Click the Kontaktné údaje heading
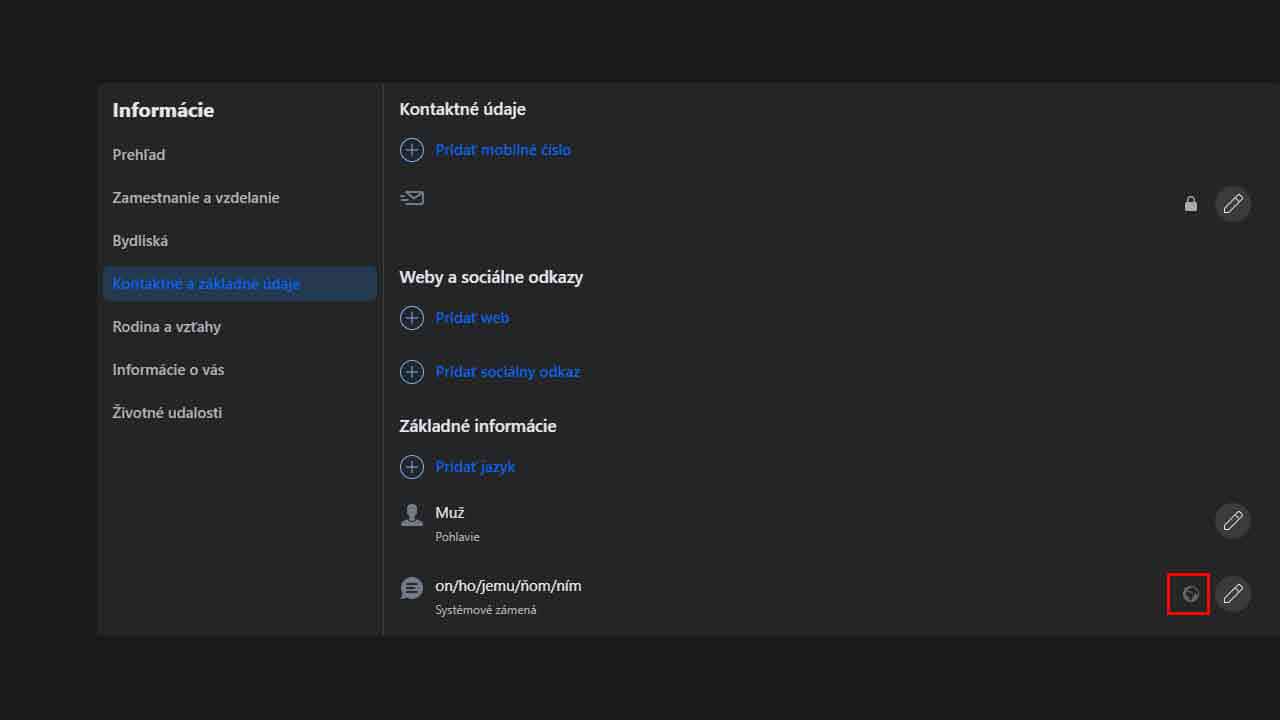The image size is (1280, 720). pyautogui.click(x=462, y=109)
